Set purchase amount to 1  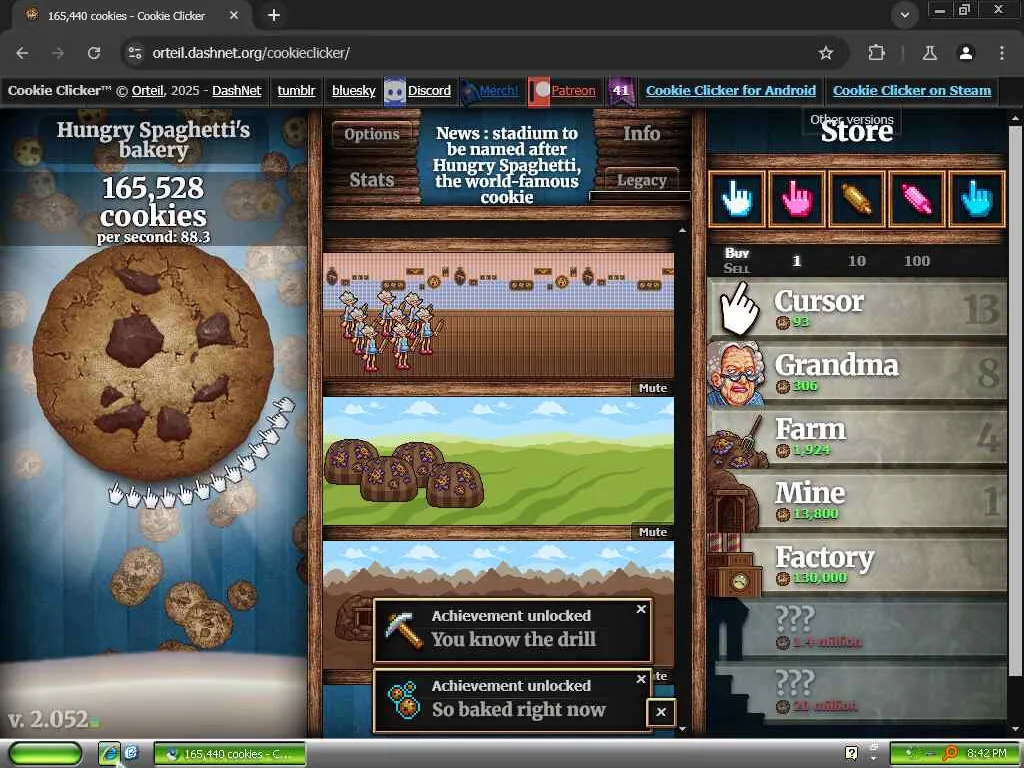coord(797,261)
